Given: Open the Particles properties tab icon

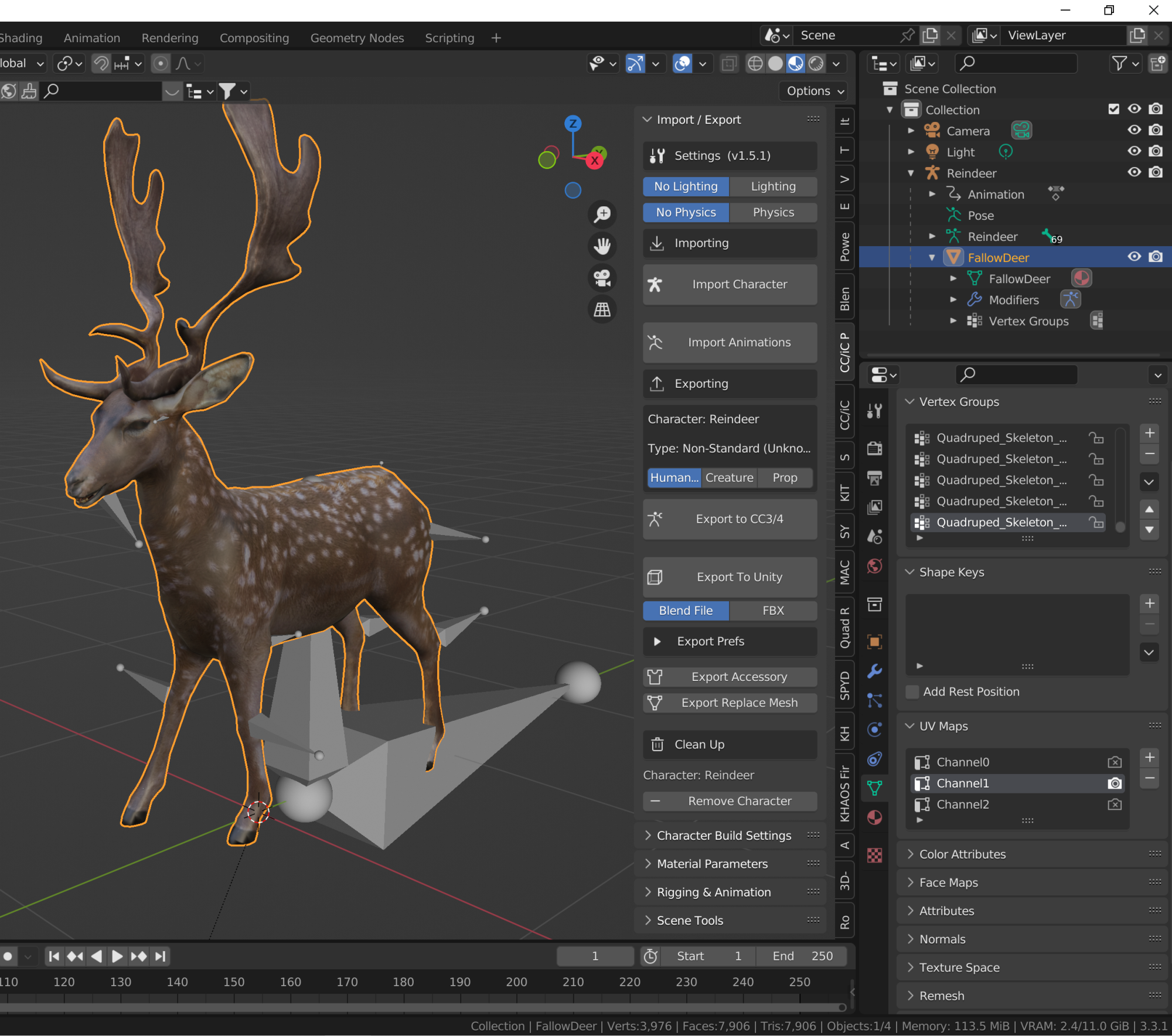Looking at the screenshot, I should 874,700.
